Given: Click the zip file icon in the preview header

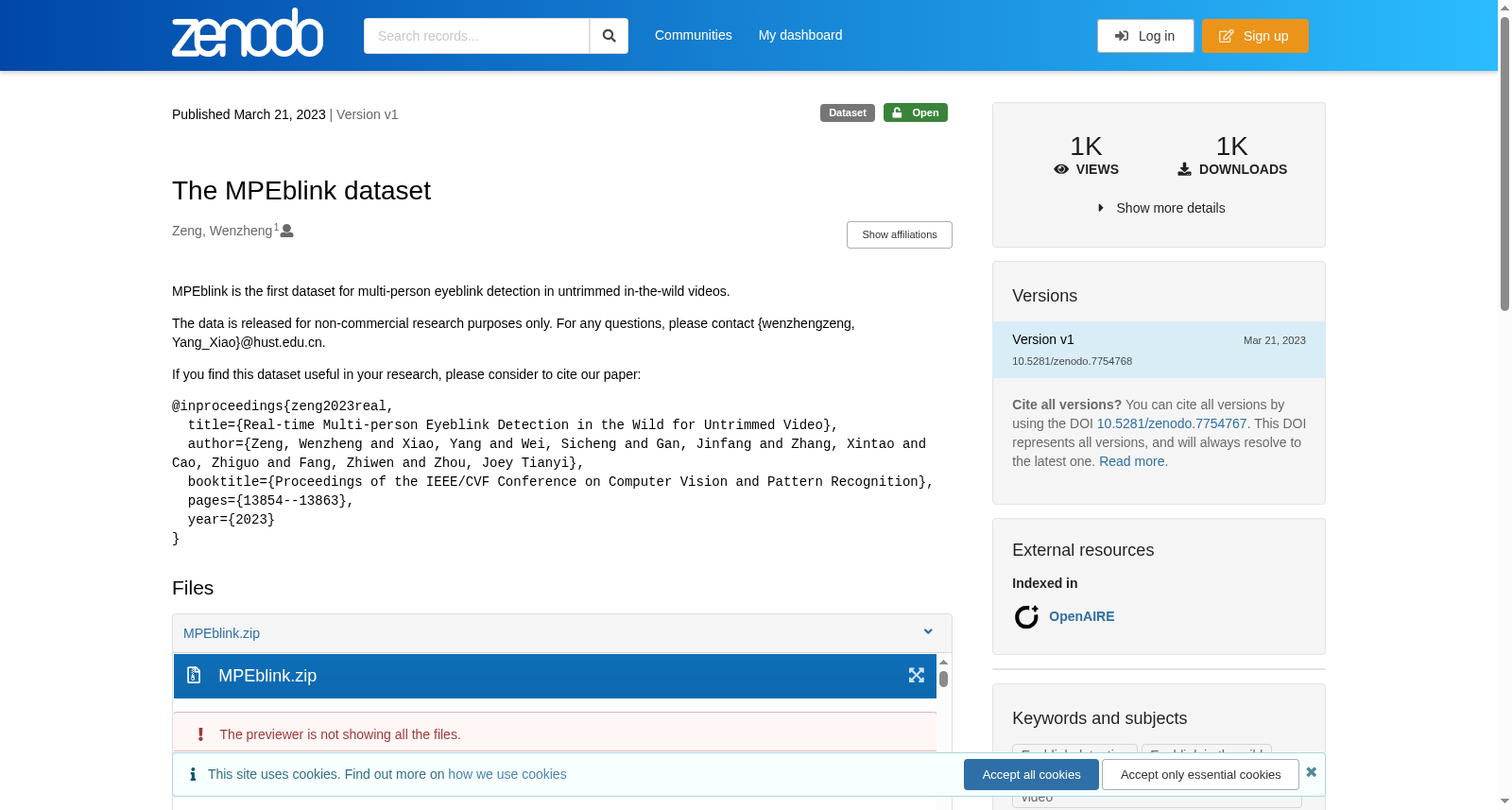Looking at the screenshot, I should (x=194, y=675).
